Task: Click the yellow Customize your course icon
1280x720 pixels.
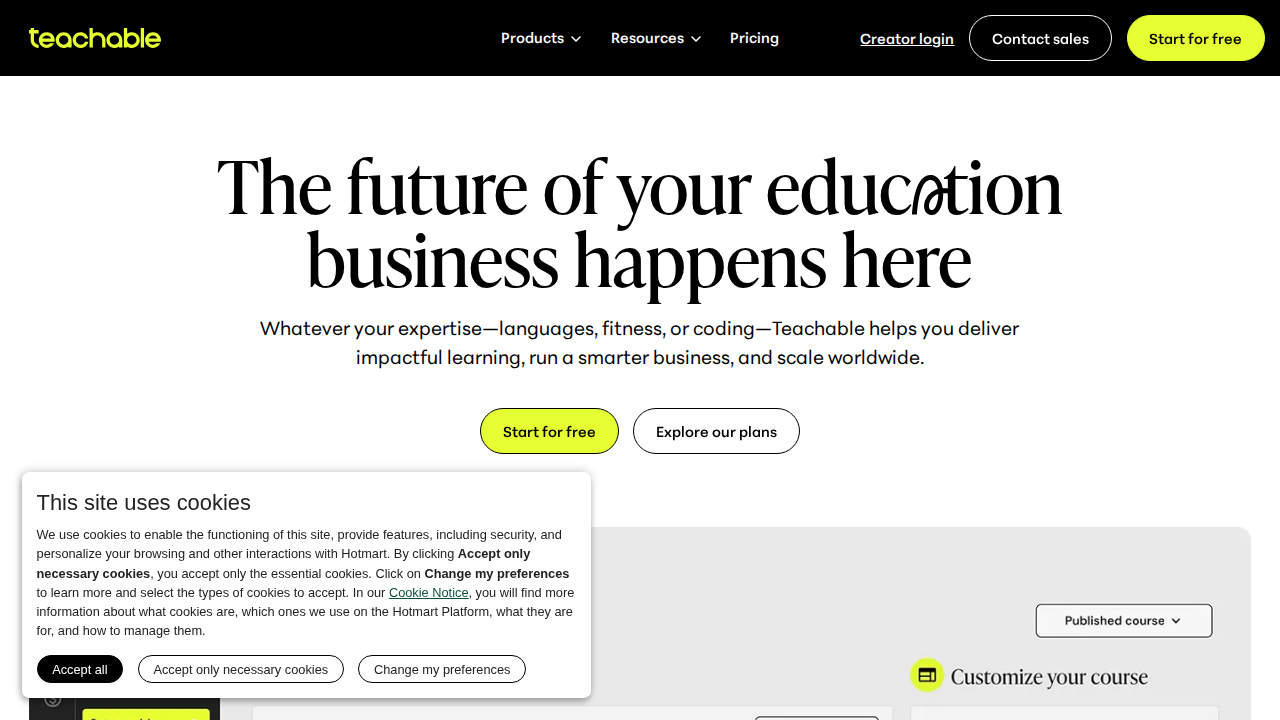Action: (x=927, y=675)
